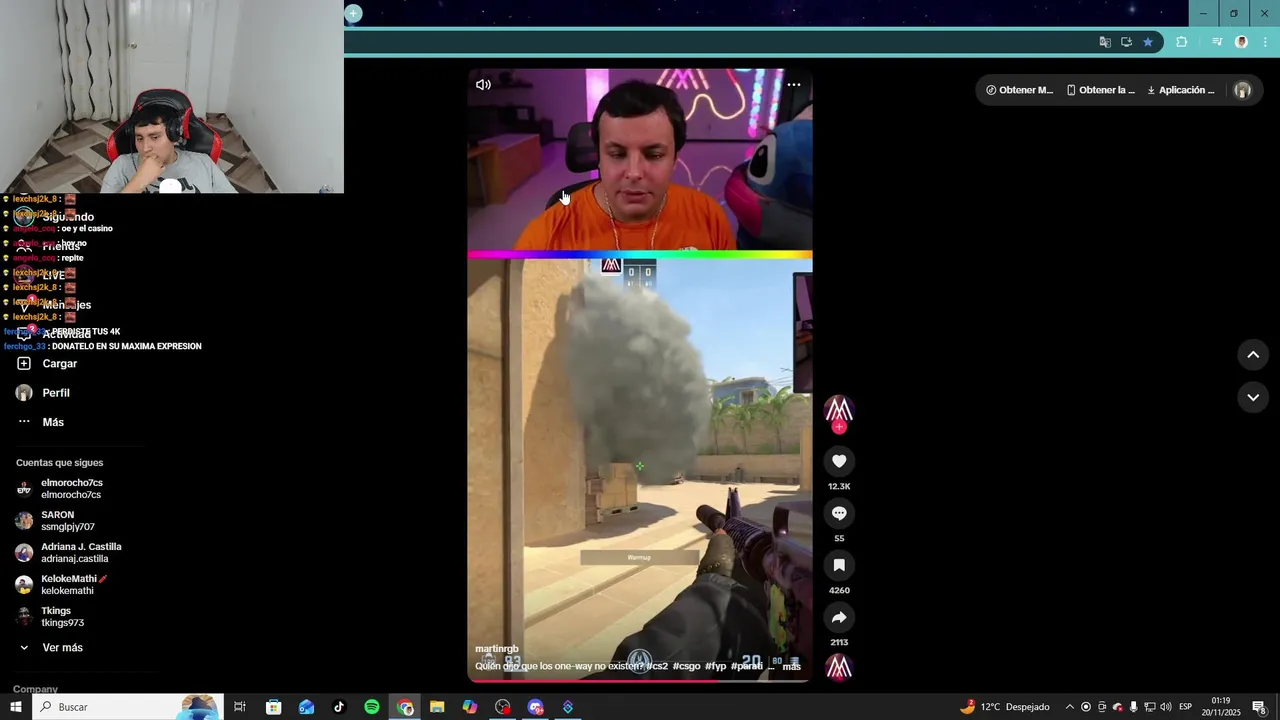Bookmark the video with the 4260 icon
1280x720 pixels.
coord(839,565)
